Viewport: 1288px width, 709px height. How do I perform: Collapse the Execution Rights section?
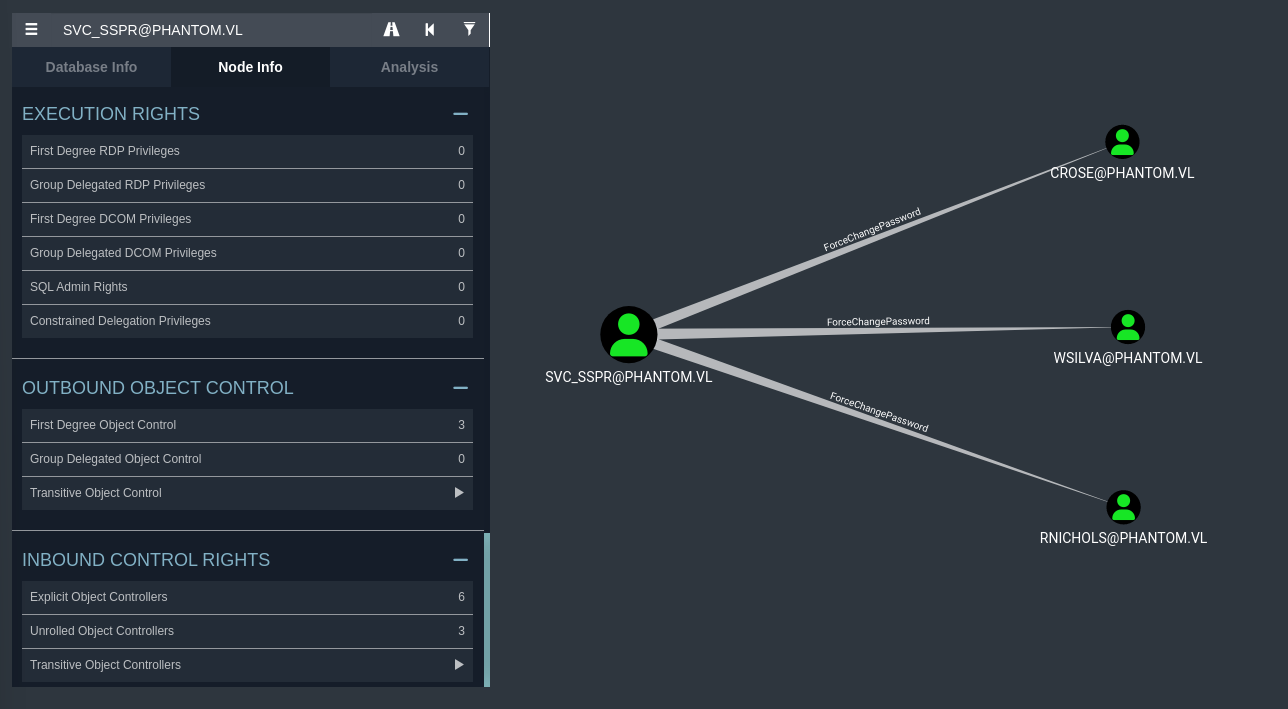[460, 114]
